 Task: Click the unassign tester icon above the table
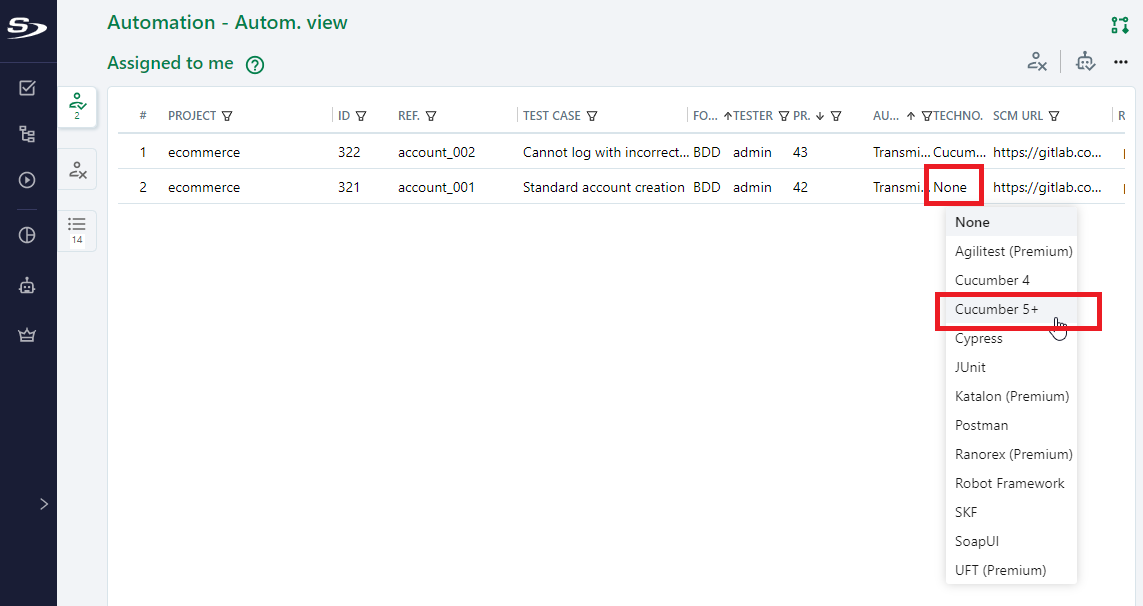click(x=1037, y=61)
